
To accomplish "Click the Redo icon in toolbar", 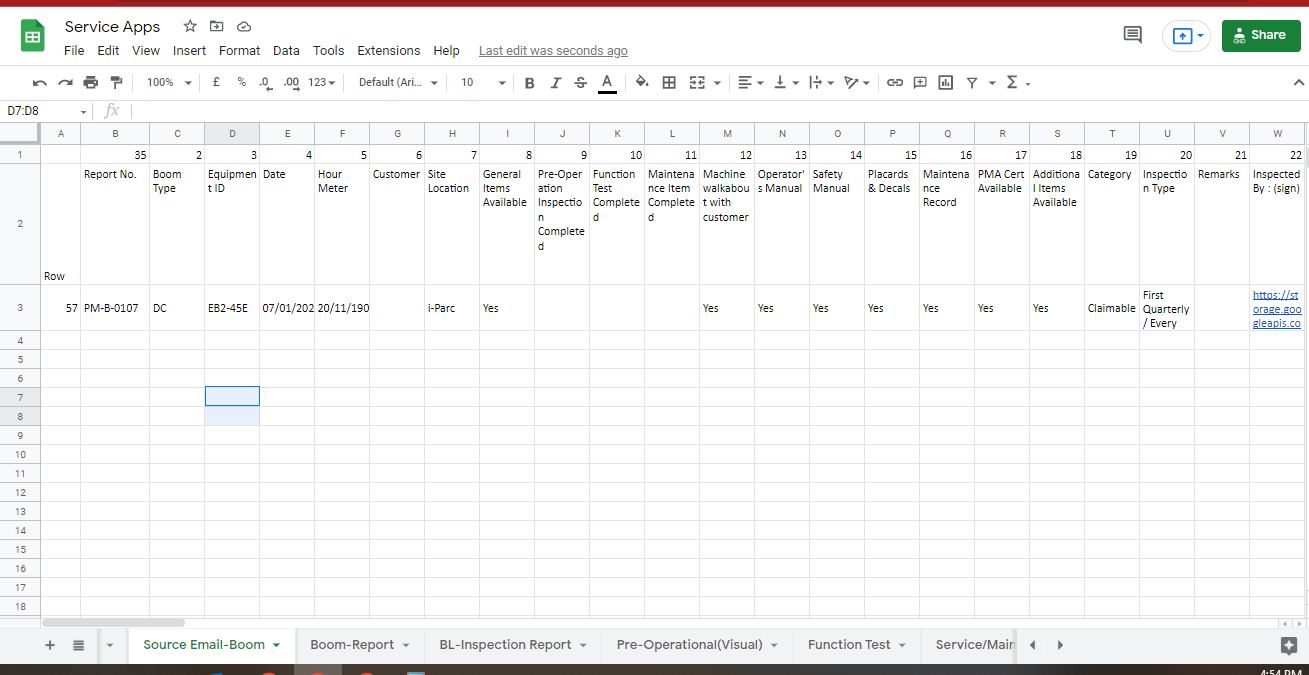I will tap(65, 83).
